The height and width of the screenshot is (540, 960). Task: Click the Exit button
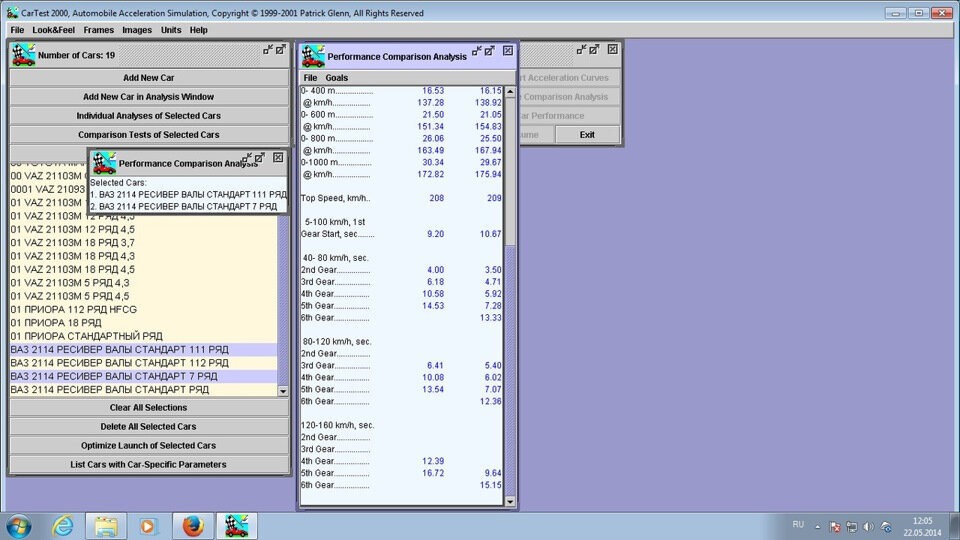pos(587,135)
